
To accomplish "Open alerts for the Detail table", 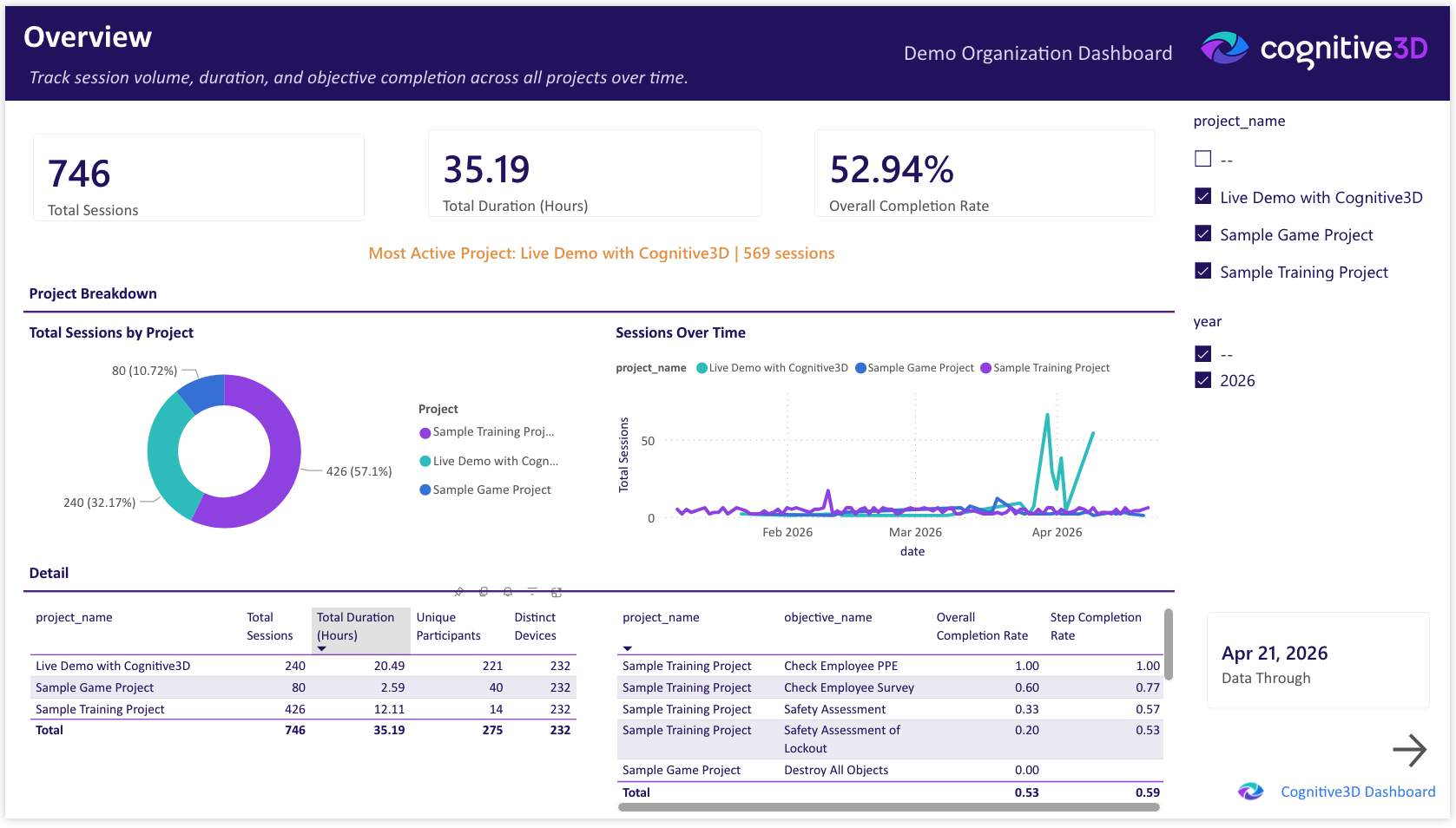I will pyautogui.click(x=507, y=592).
